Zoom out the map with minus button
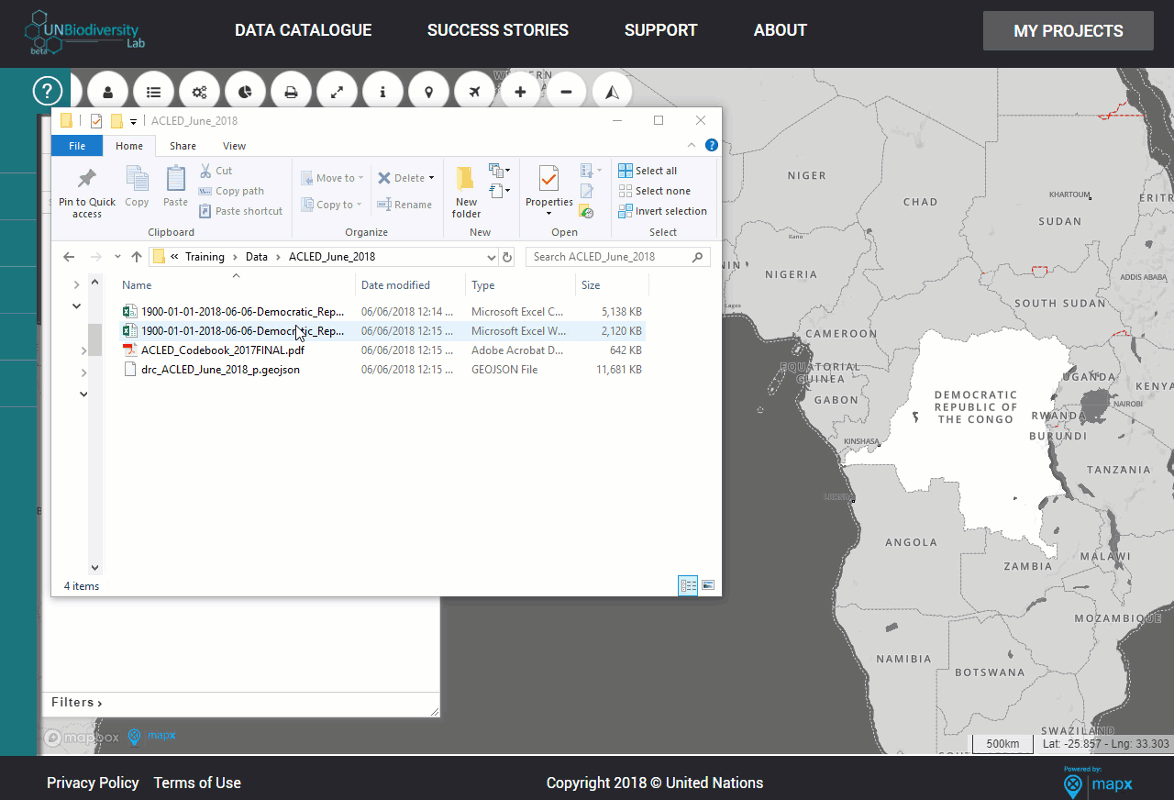This screenshot has width=1174, height=800. (566, 92)
